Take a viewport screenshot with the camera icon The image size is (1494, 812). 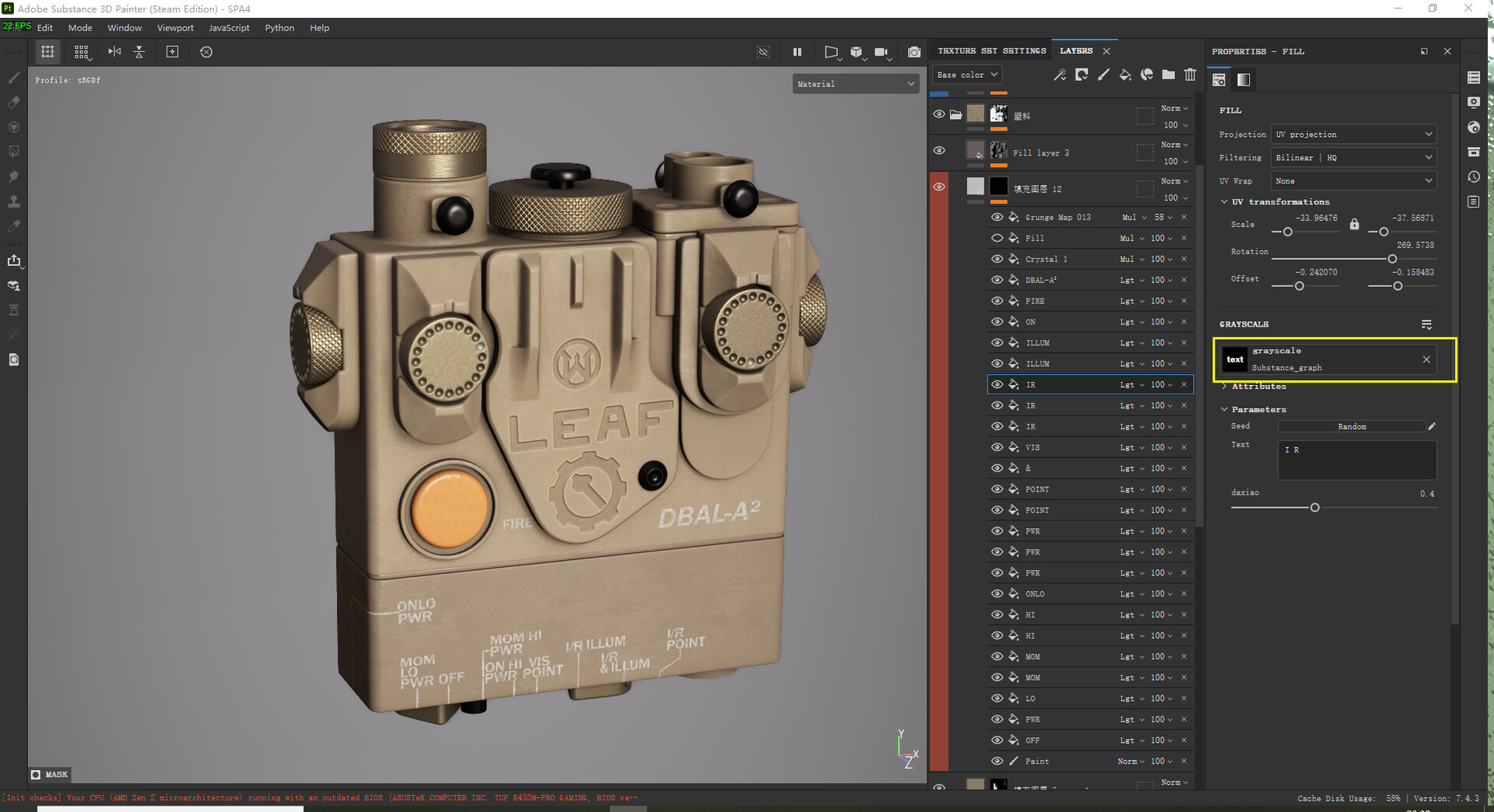(914, 52)
